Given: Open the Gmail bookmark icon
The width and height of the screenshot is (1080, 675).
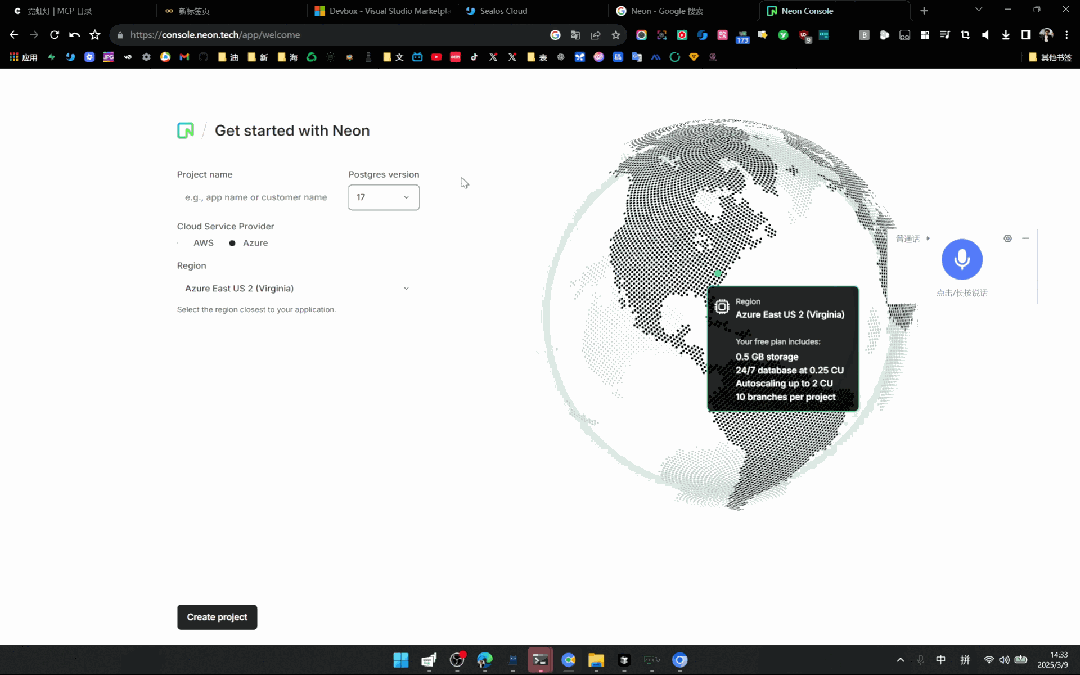Looking at the screenshot, I should point(184,57).
